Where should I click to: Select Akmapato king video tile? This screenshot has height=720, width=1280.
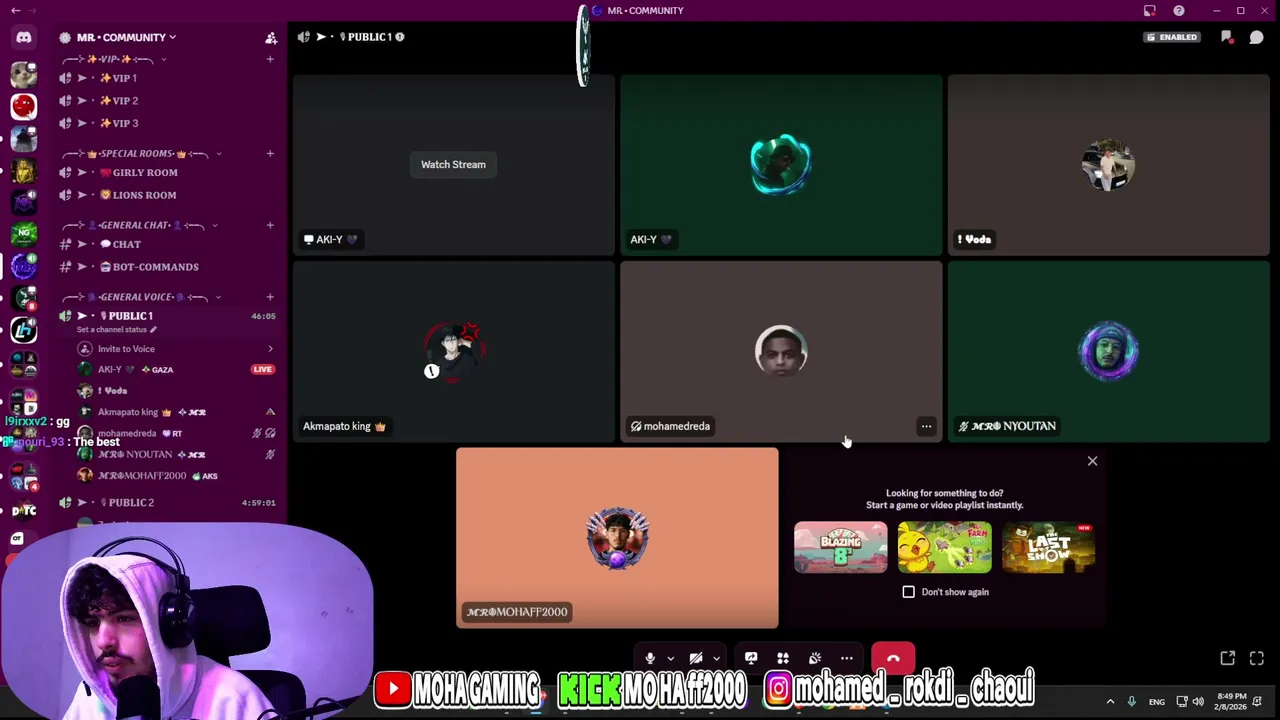[453, 351]
